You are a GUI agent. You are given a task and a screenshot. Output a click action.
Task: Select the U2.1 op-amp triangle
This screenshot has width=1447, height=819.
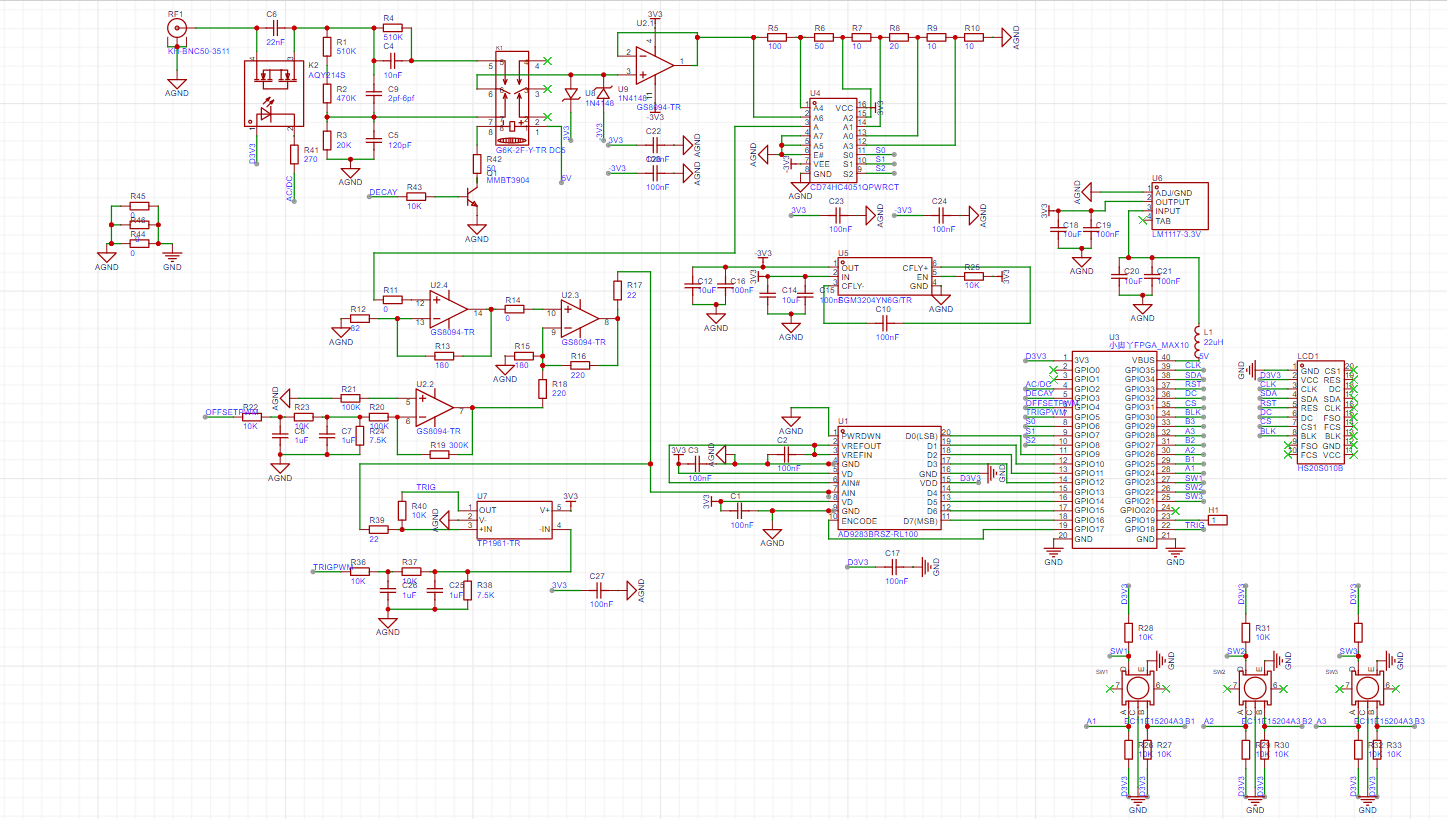pyautogui.click(x=655, y=64)
